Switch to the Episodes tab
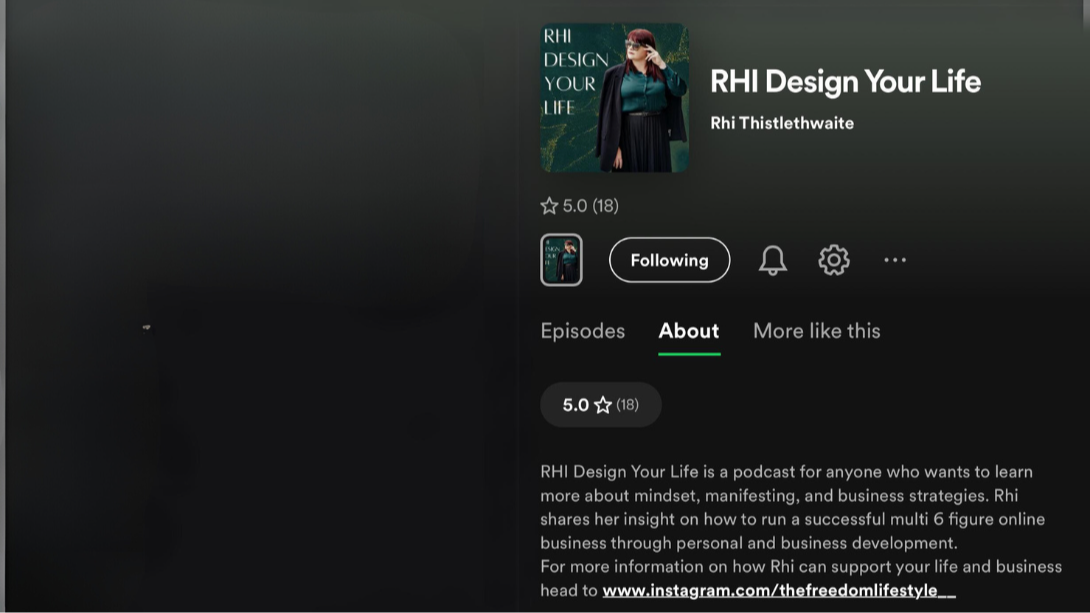Viewport: 1090px width, 613px height. (x=583, y=331)
